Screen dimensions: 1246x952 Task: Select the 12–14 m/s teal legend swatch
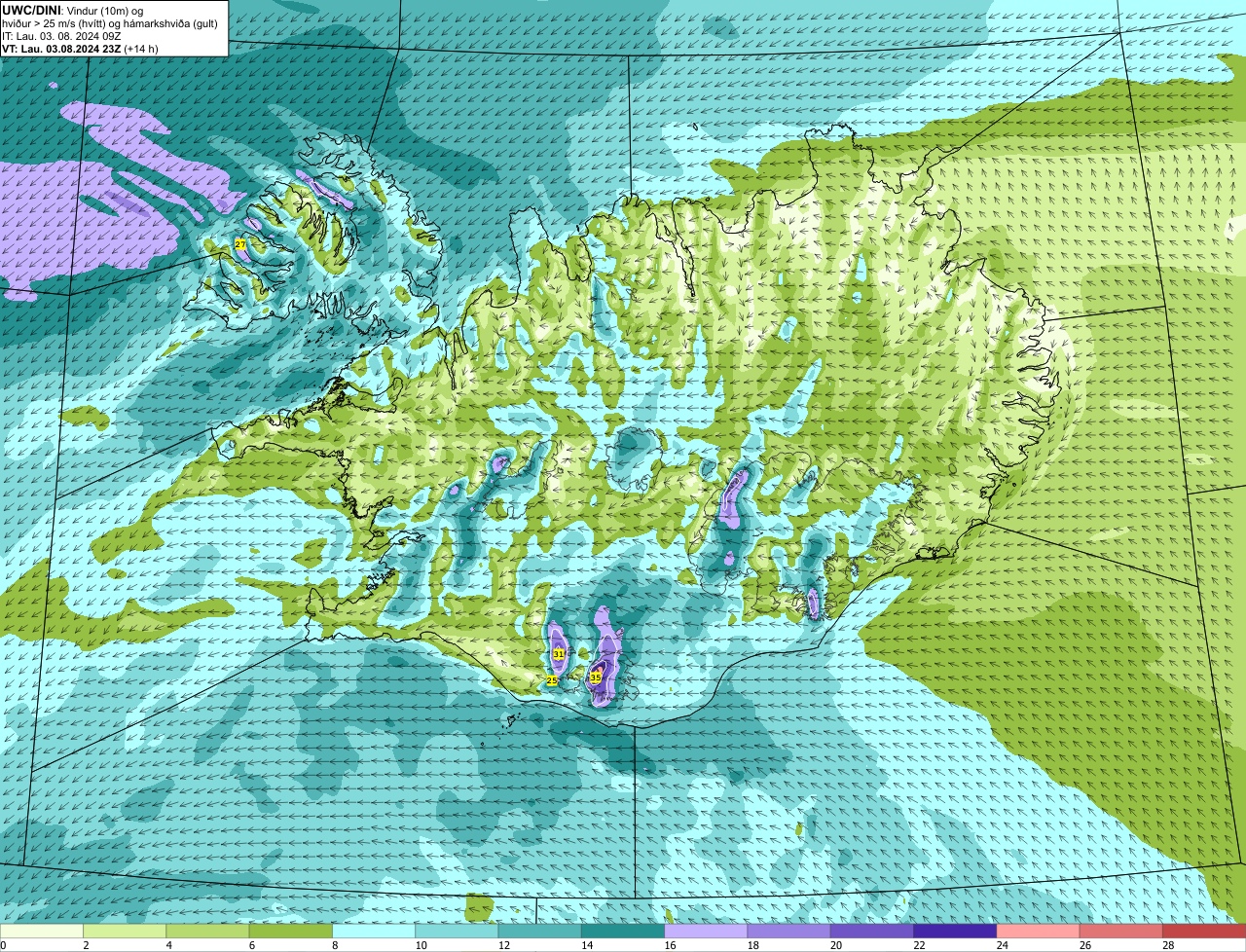(540, 932)
